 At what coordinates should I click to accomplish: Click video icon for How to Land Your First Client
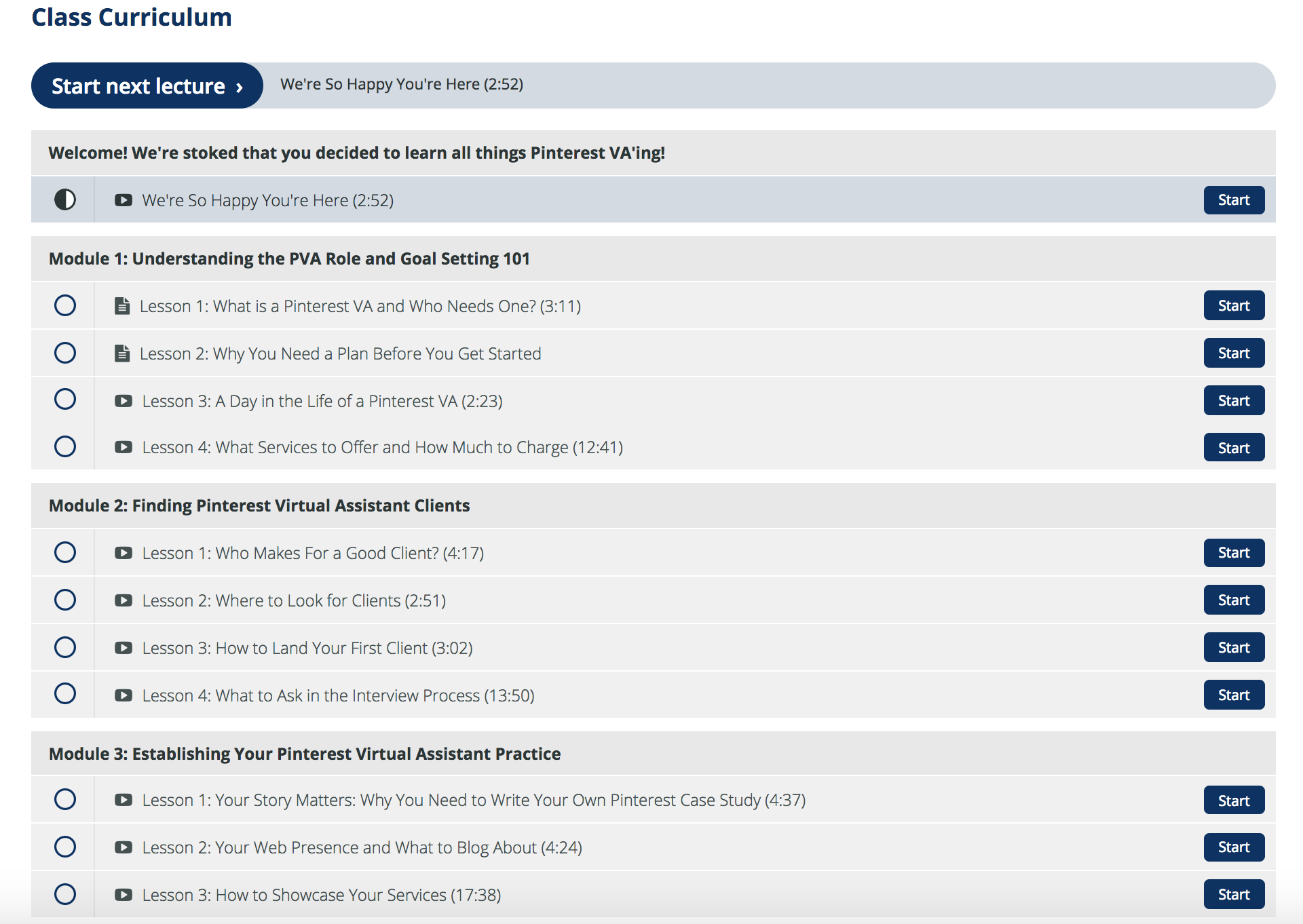pyautogui.click(x=124, y=648)
